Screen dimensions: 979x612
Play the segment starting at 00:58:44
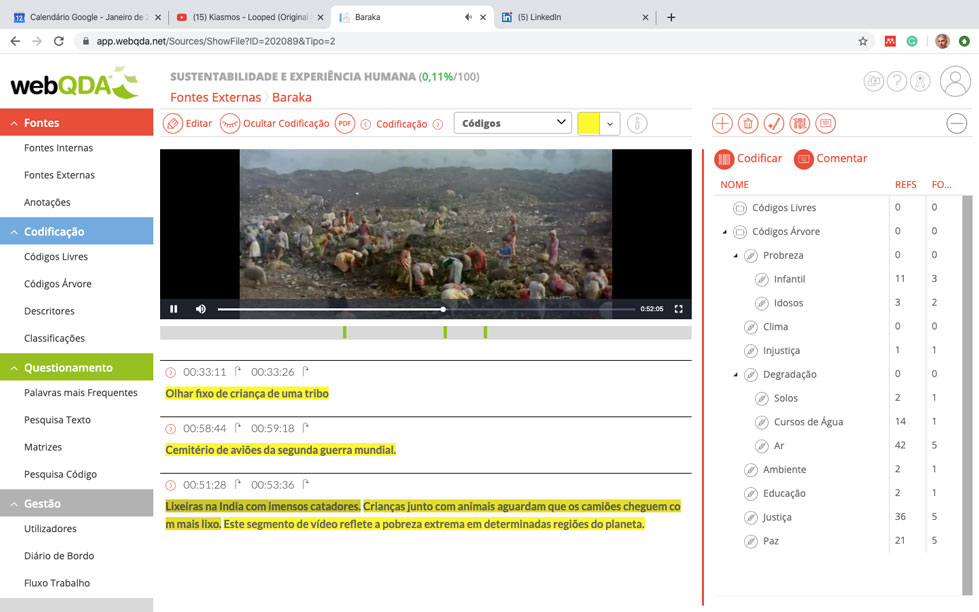pos(170,429)
